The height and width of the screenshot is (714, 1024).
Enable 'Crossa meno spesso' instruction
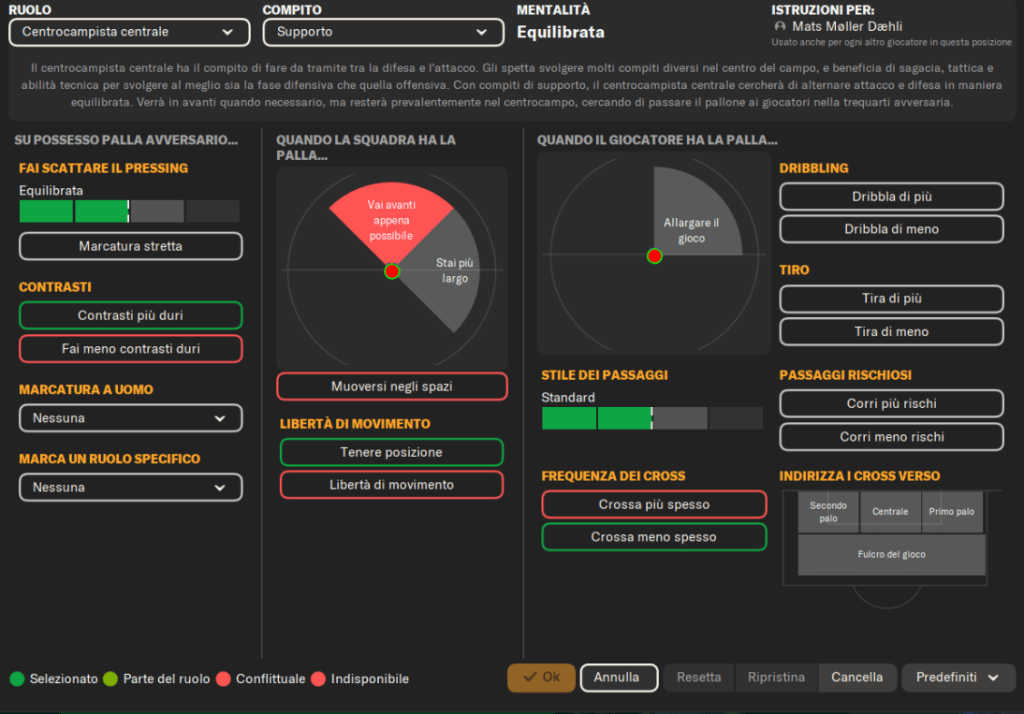point(653,537)
